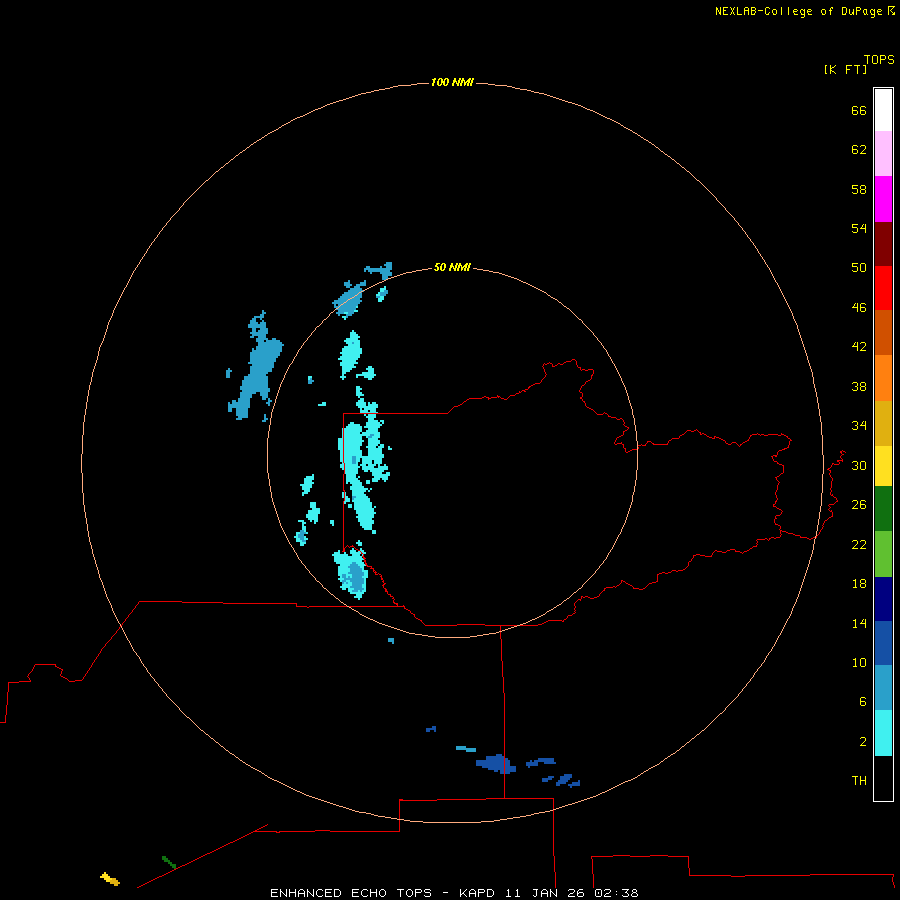This screenshot has height=900, width=900.
Task: Click the large light blue echo outside 50 NMI ring
Action: (x=258, y=368)
